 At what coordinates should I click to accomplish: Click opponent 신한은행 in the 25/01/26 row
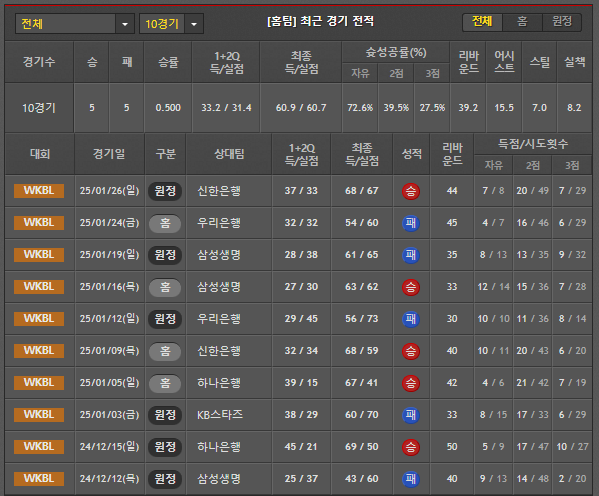pyautogui.click(x=219, y=191)
